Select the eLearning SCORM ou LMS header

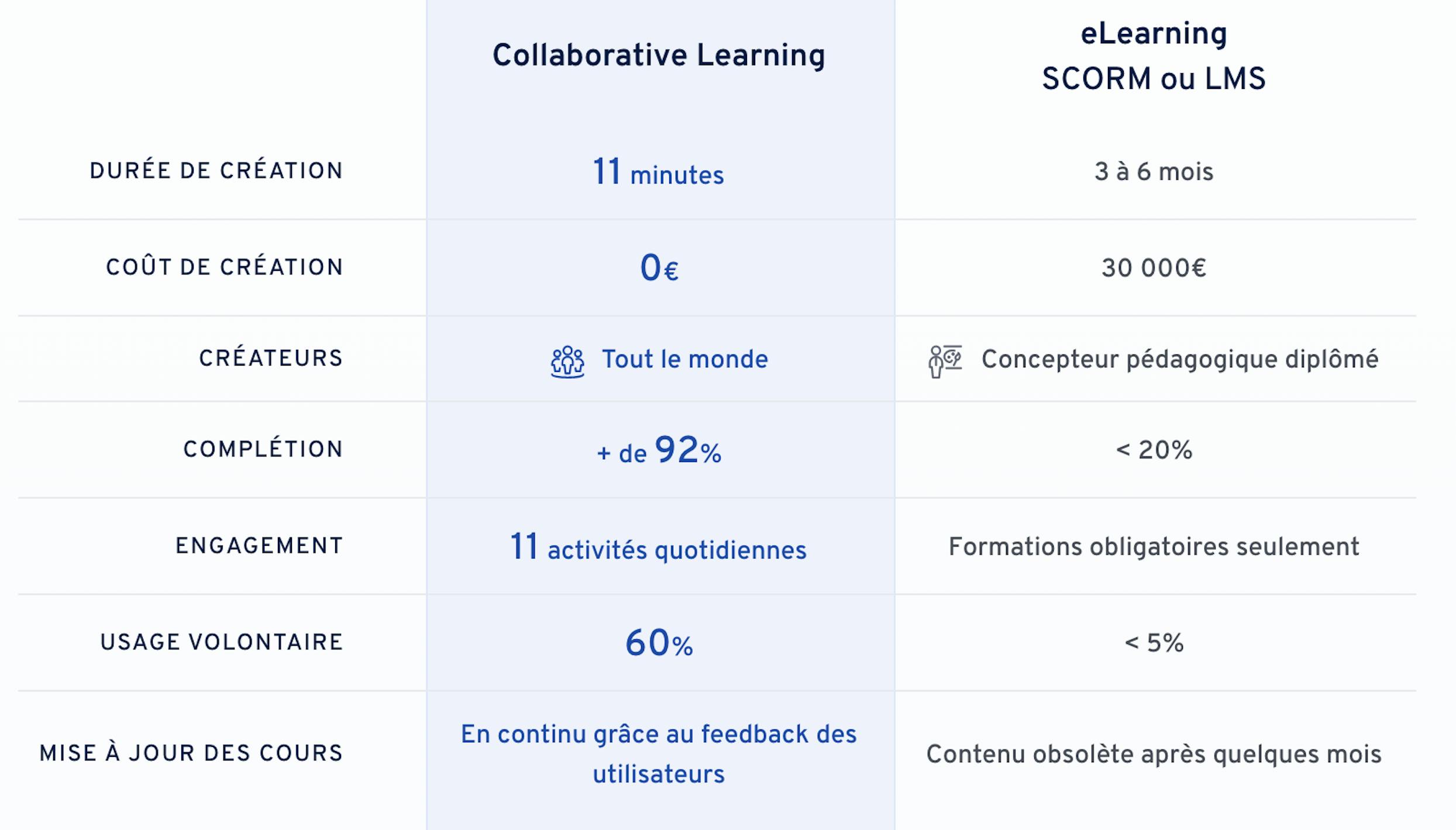1154,56
